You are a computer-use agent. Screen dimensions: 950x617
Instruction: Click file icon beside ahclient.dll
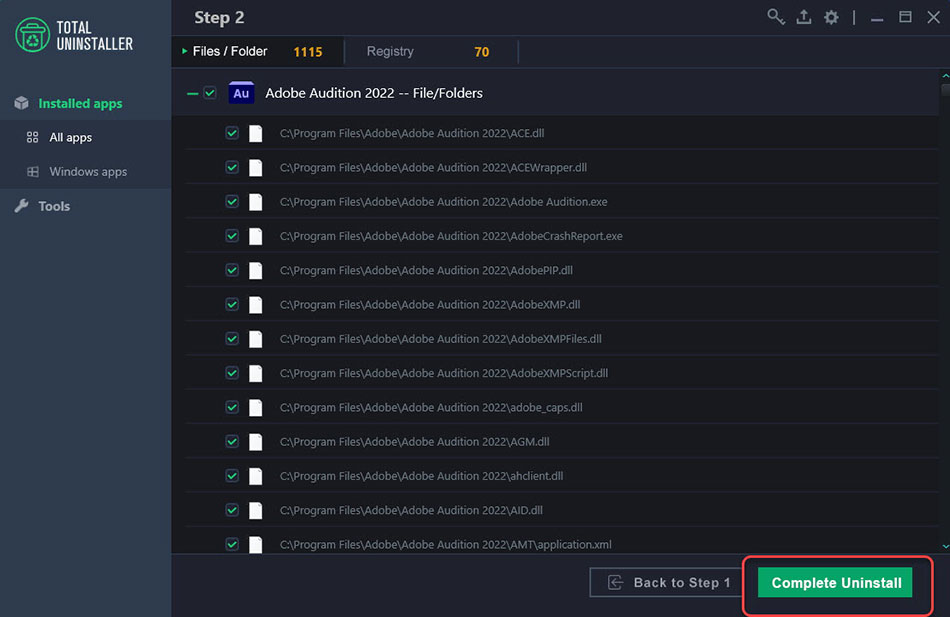[x=256, y=476]
